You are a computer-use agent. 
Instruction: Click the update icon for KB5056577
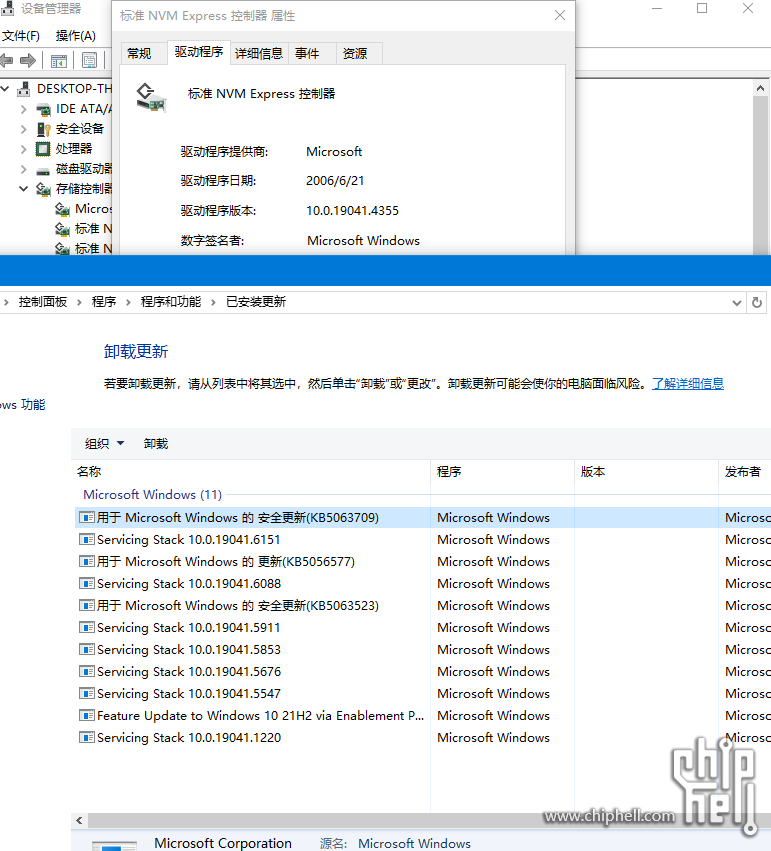(x=86, y=561)
